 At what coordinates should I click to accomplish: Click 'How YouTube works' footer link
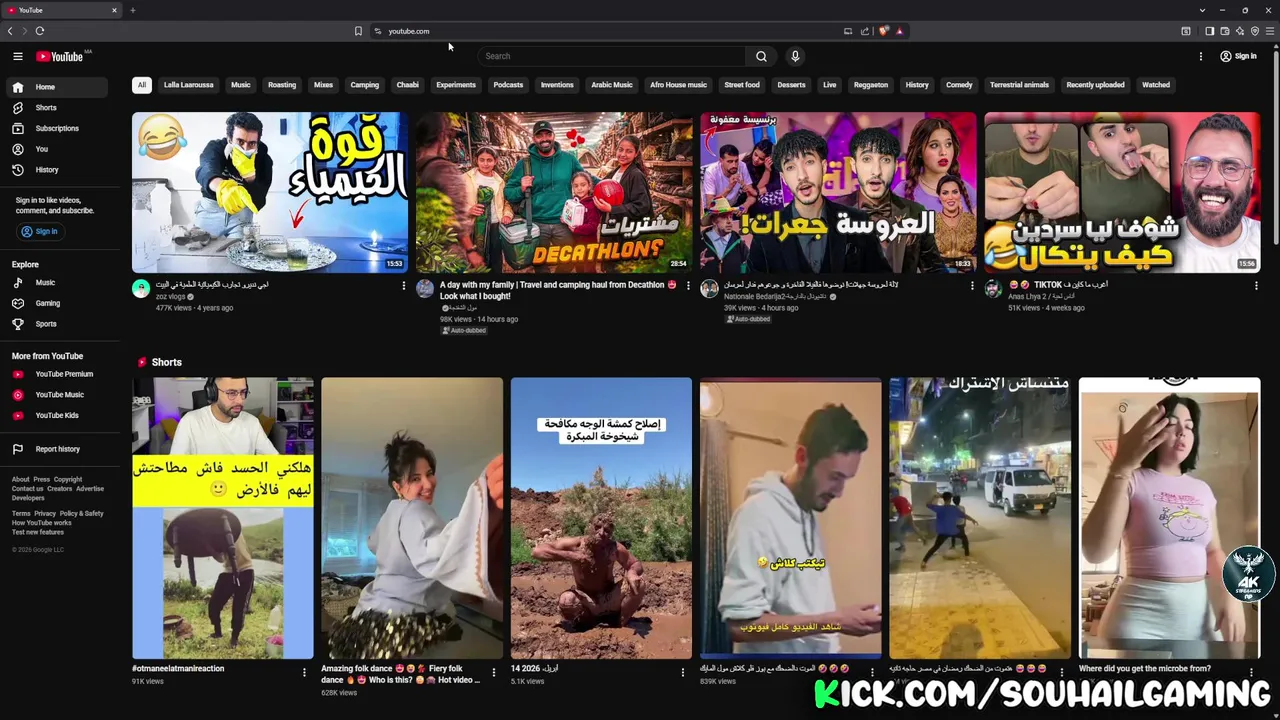pos(41,523)
